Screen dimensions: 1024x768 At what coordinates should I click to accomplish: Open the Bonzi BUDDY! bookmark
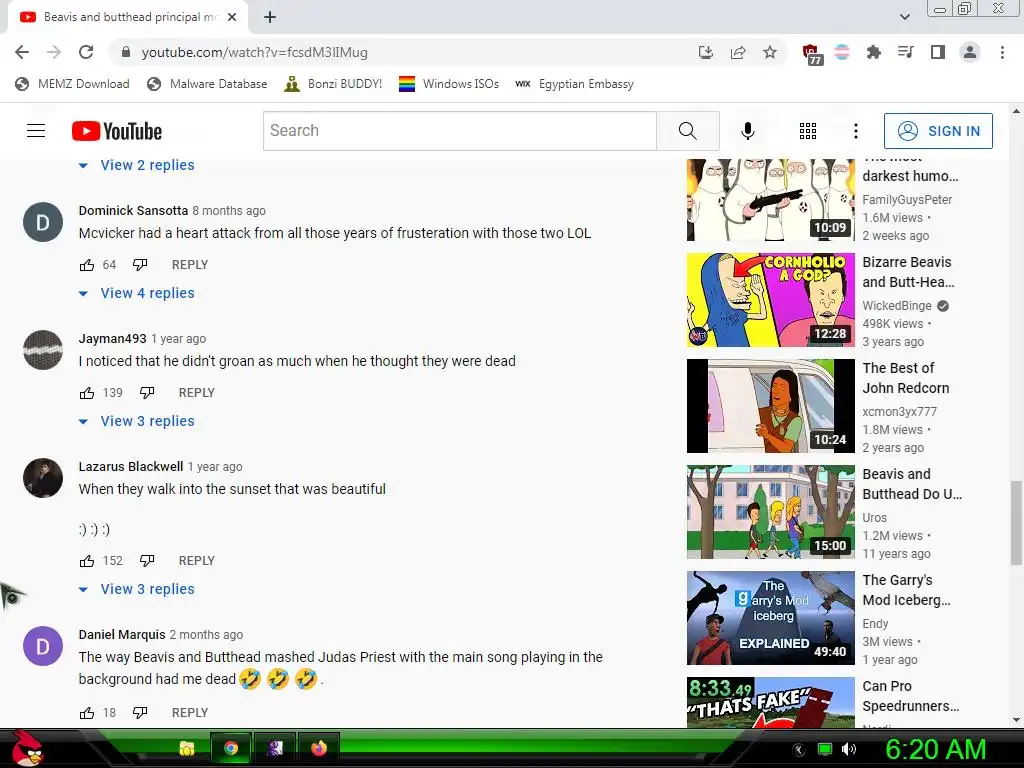[333, 84]
